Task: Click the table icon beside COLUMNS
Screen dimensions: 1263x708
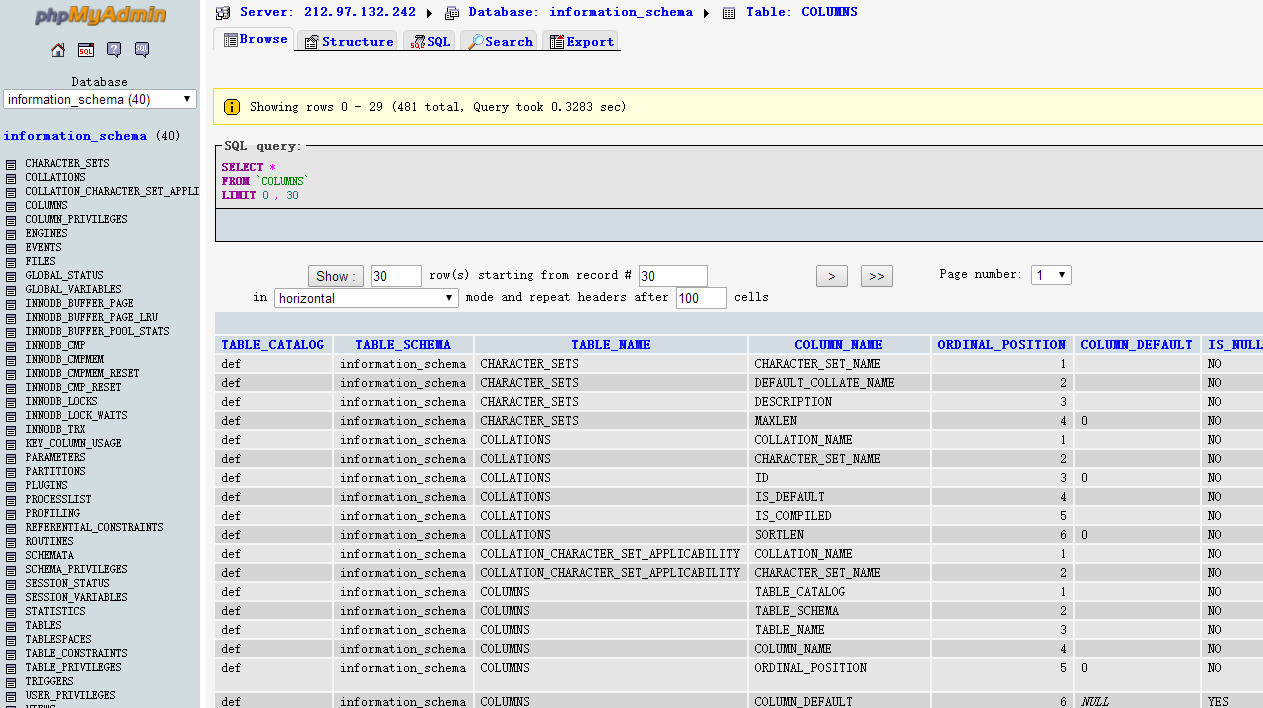Action: click(x=11, y=206)
